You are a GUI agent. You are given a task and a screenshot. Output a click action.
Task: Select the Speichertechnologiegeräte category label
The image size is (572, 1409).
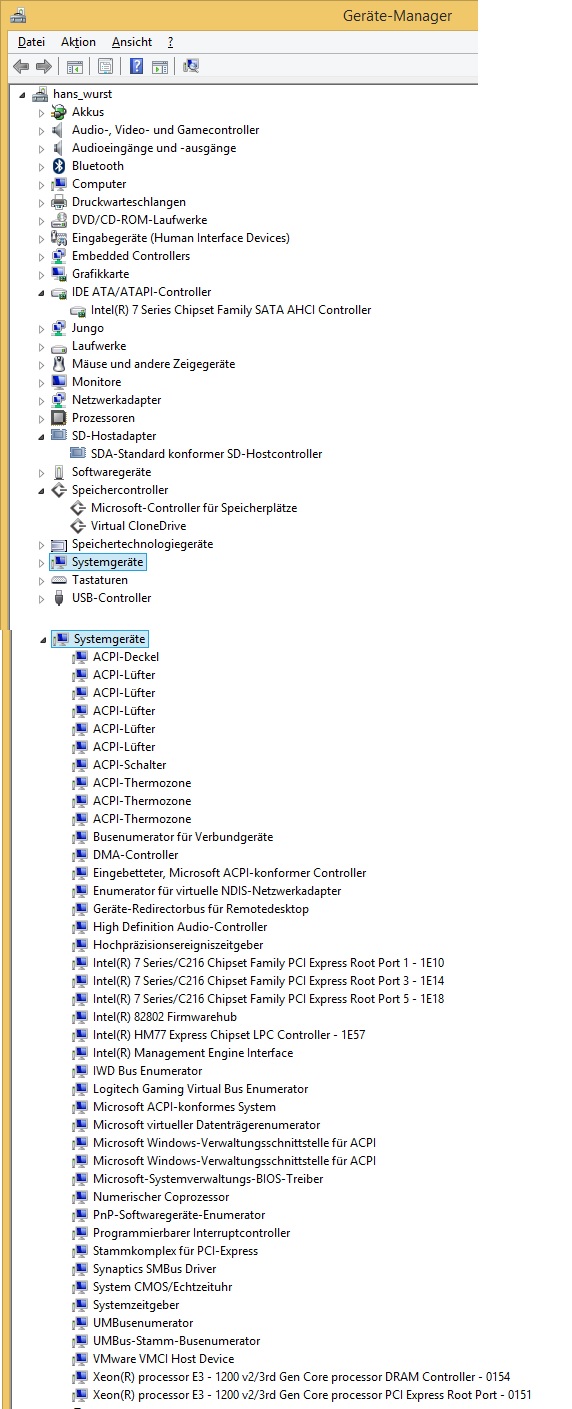pyautogui.click(x=142, y=544)
